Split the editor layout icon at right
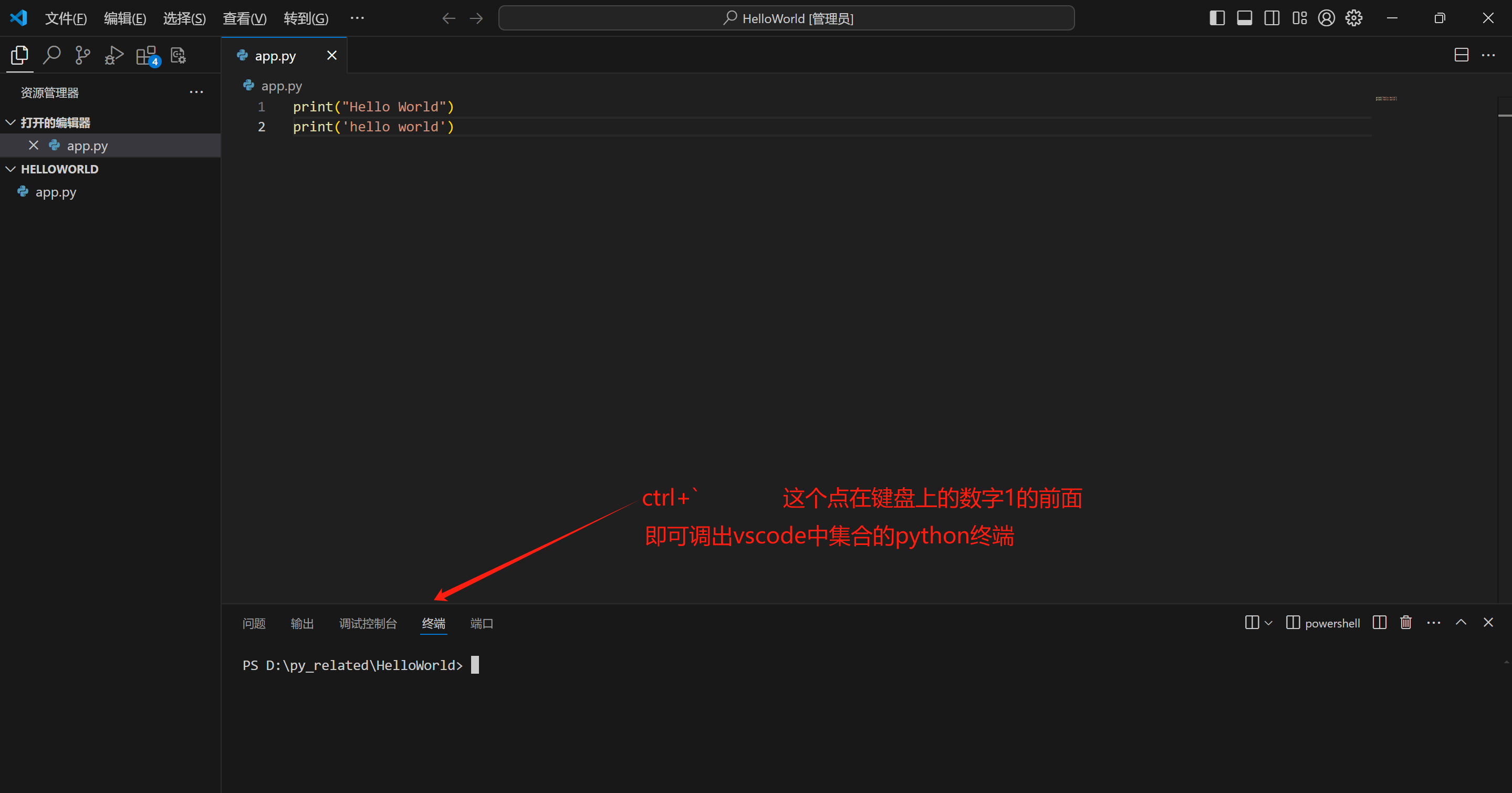The image size is (1512, 793). coord(1461,55)
